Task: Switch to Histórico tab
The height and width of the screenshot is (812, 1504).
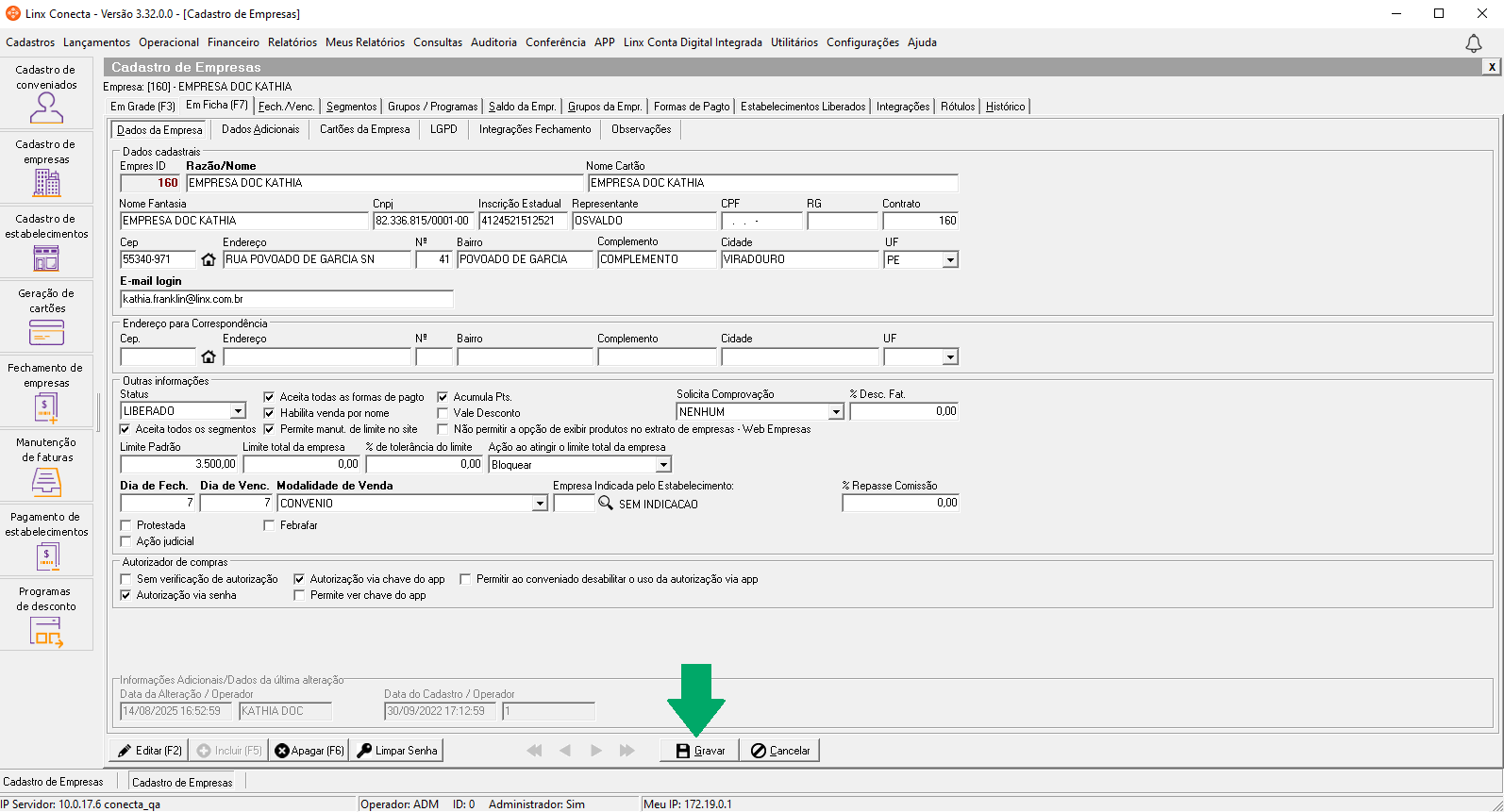Action: 1006,107
